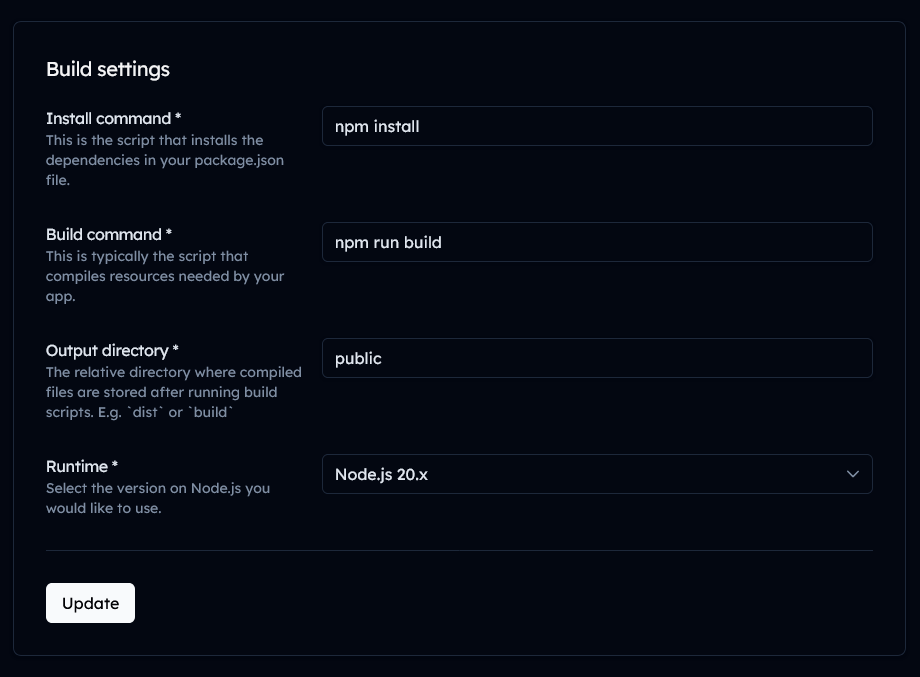This screenshot has height=677, width=920.
Task: Click the Update button
Action: point(90,603)
